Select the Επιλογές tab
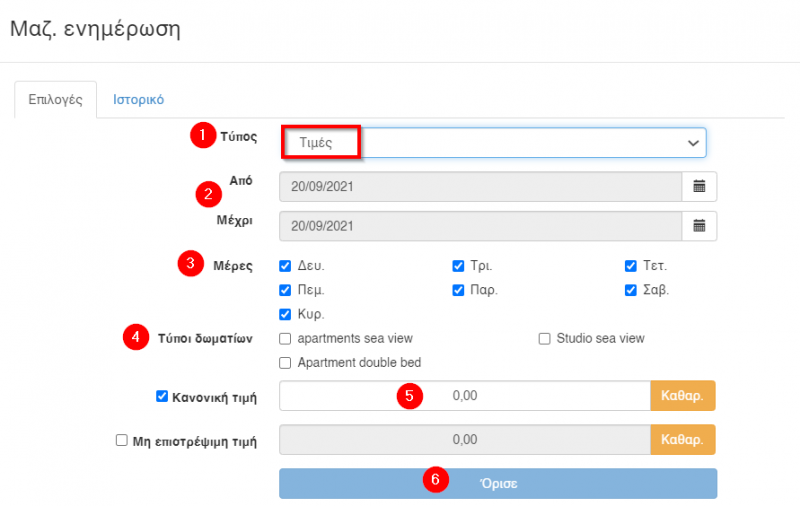Image resolution: width=800 pixels, height=506 pixels. pos(55,100)
